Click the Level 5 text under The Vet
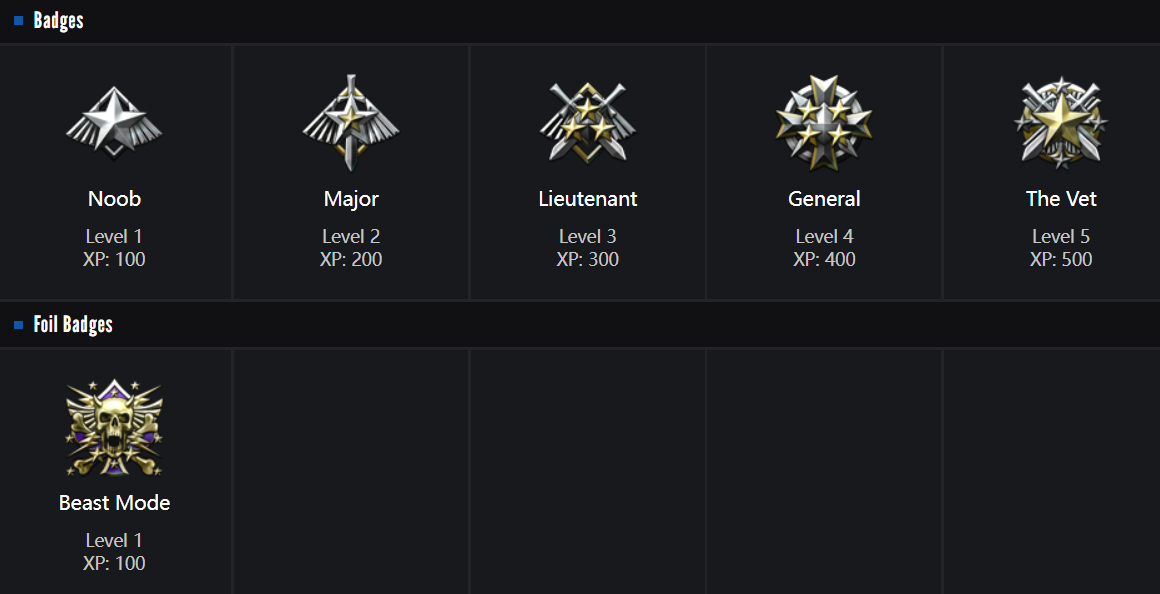Image resolution: width=1160 pixels, height=594 pixels. (1061, 237)
